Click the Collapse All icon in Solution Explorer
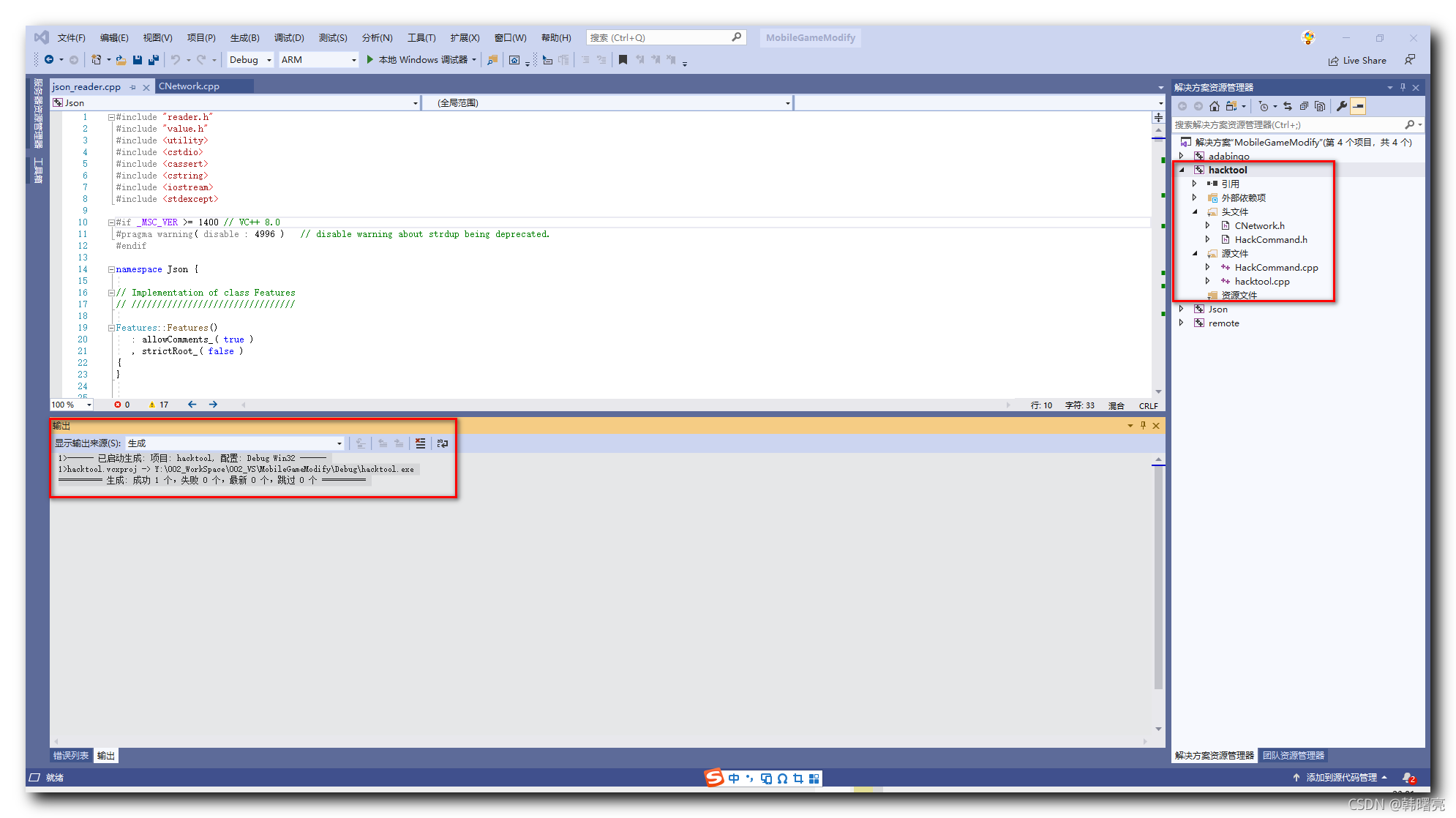 tap(1304, 107)
